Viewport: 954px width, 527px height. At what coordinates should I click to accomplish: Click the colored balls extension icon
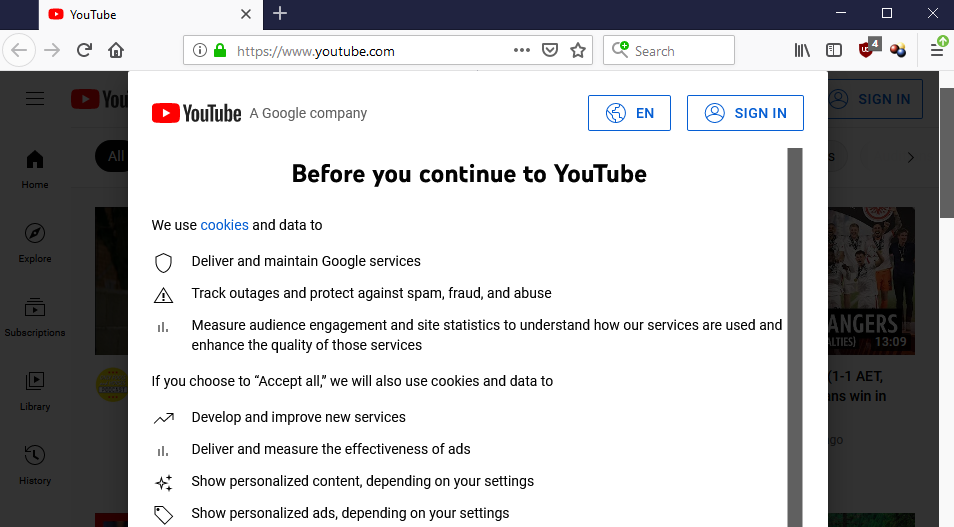tap(898, 51)
